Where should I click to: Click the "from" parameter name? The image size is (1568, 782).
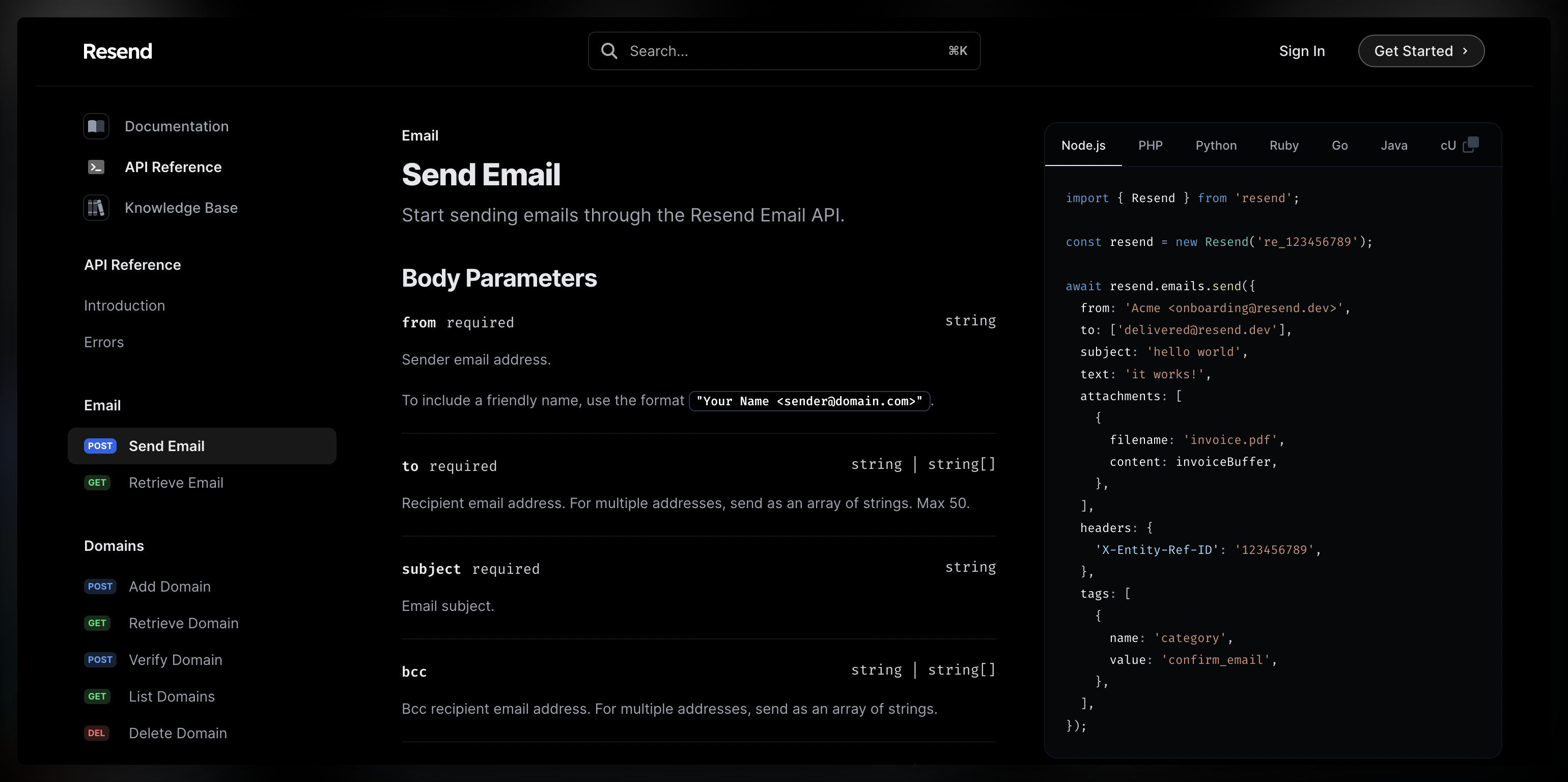coord(419,323)
